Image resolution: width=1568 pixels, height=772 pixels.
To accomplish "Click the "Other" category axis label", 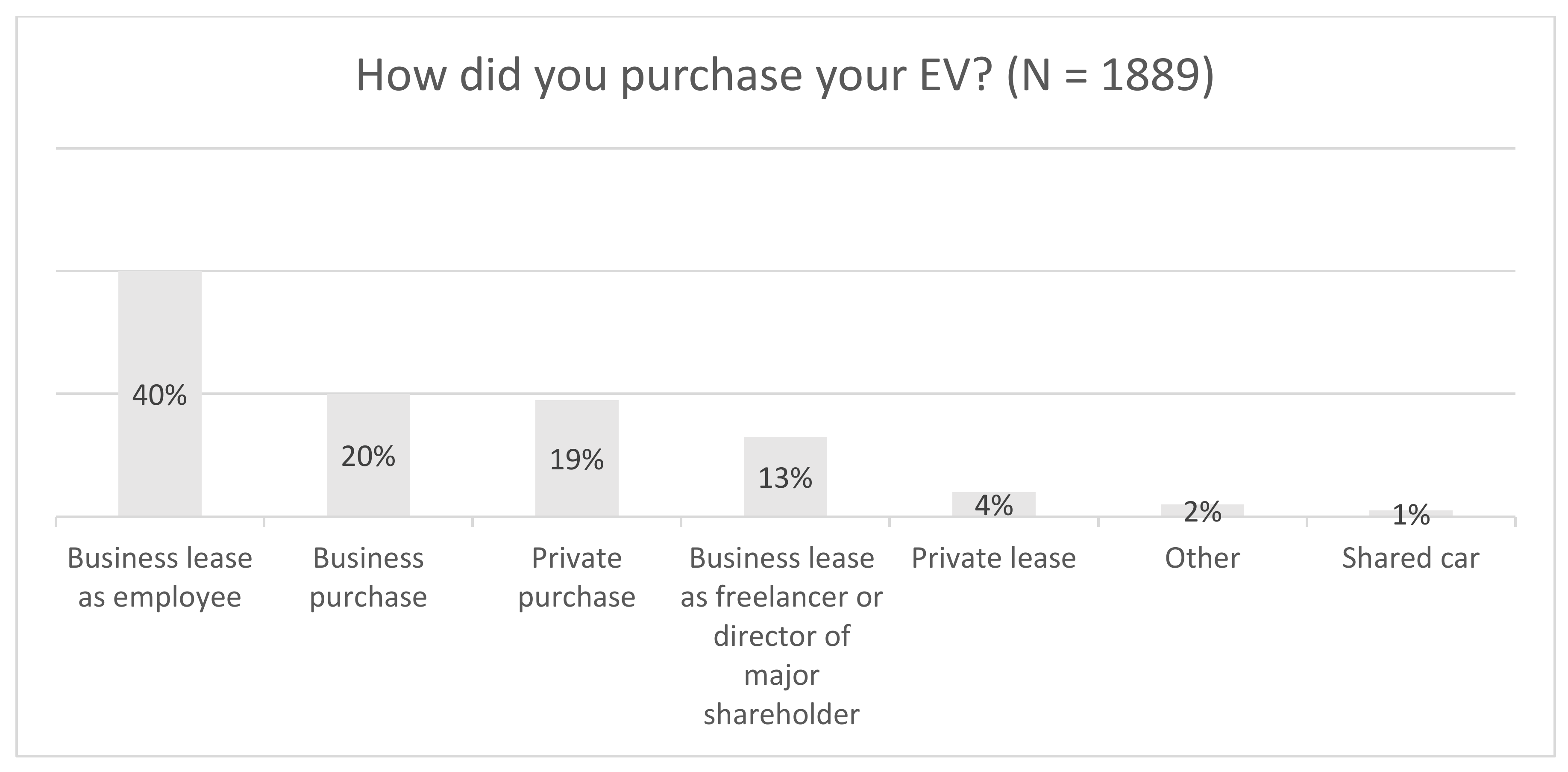I will pos(1202,558).
